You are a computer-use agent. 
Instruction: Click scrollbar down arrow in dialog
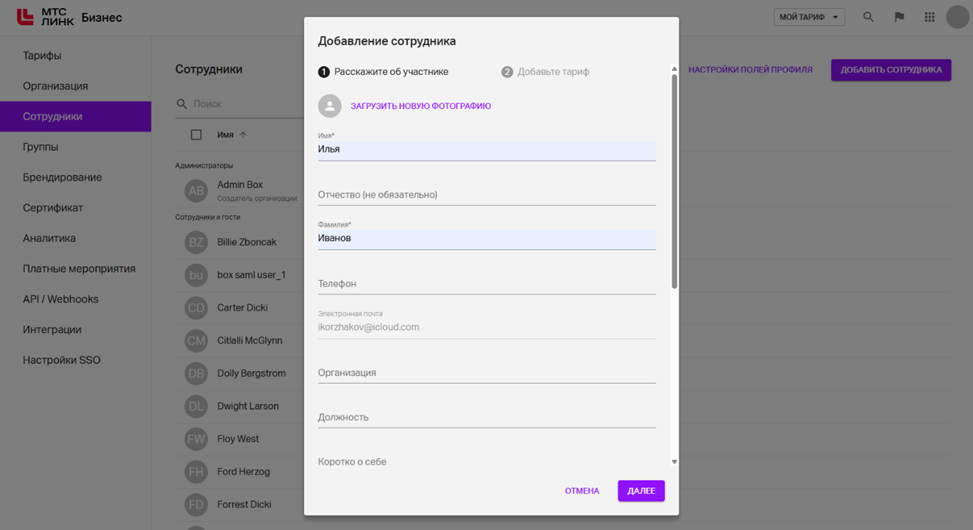(674, 462)
